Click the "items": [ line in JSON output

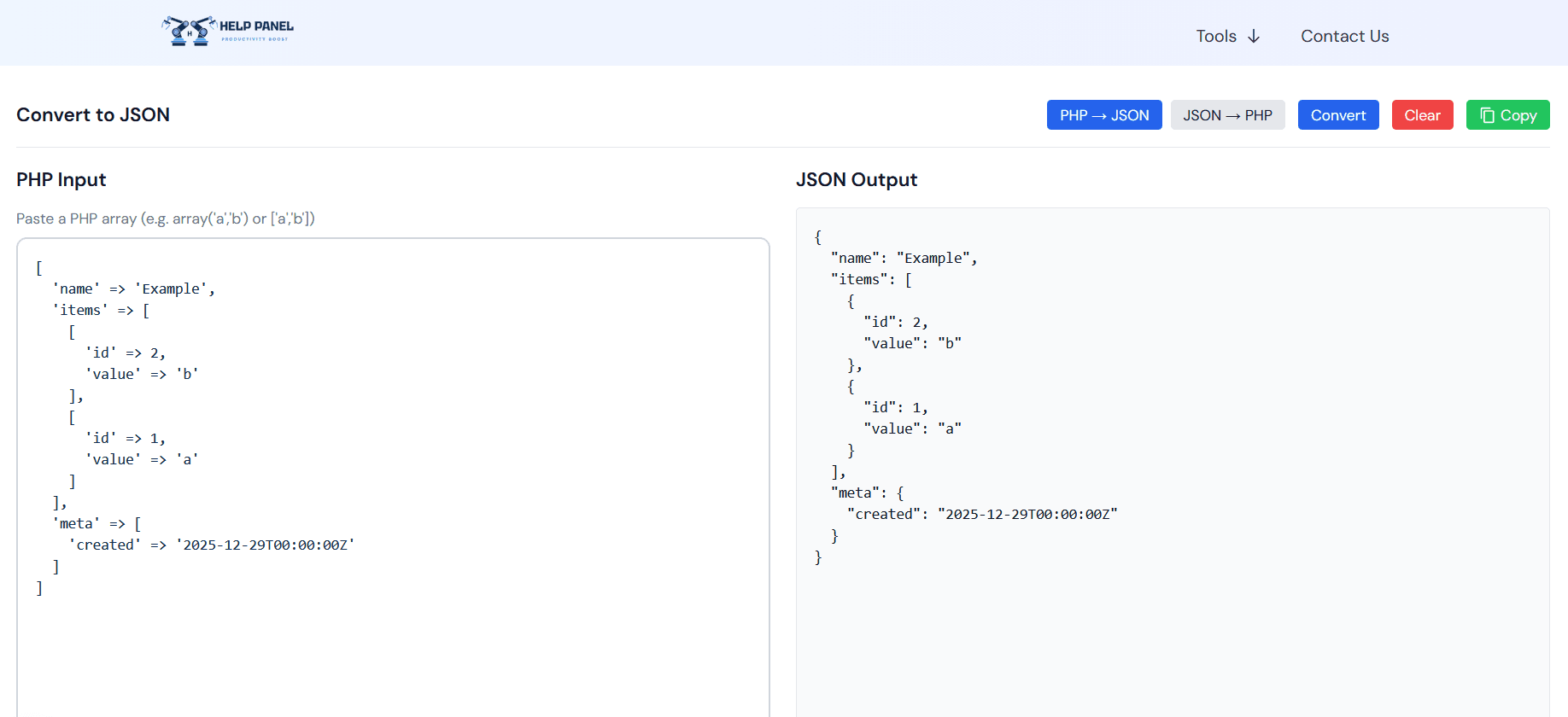[871, 280]
